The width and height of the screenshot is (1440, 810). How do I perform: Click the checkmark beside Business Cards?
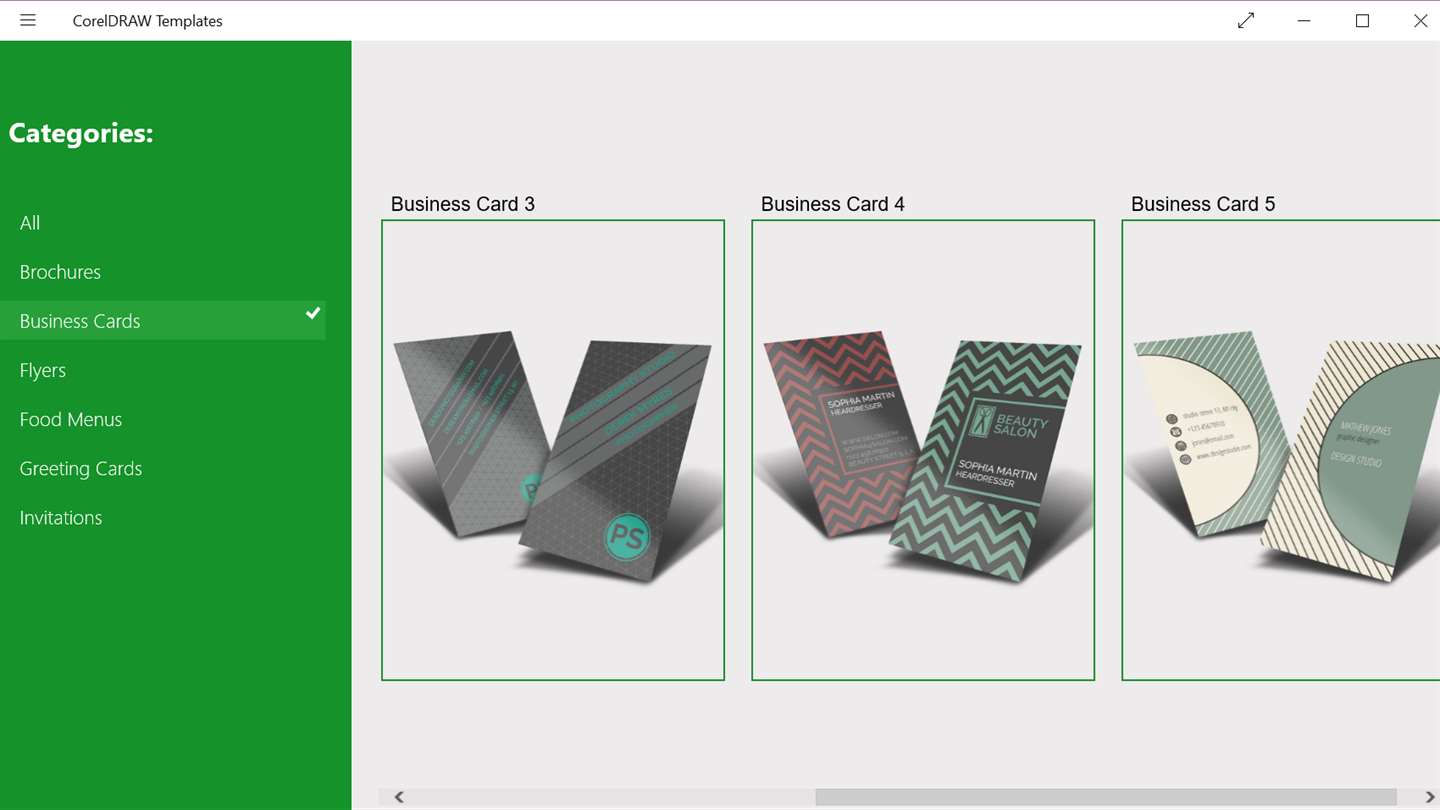point(313,313)
